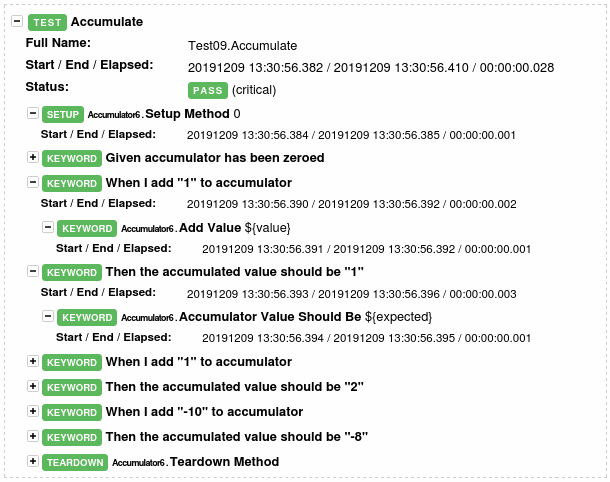The height and width of the screenshot is (482, 610).
Task: Collapse the Accumulate test section
Action: pos(17,21)
